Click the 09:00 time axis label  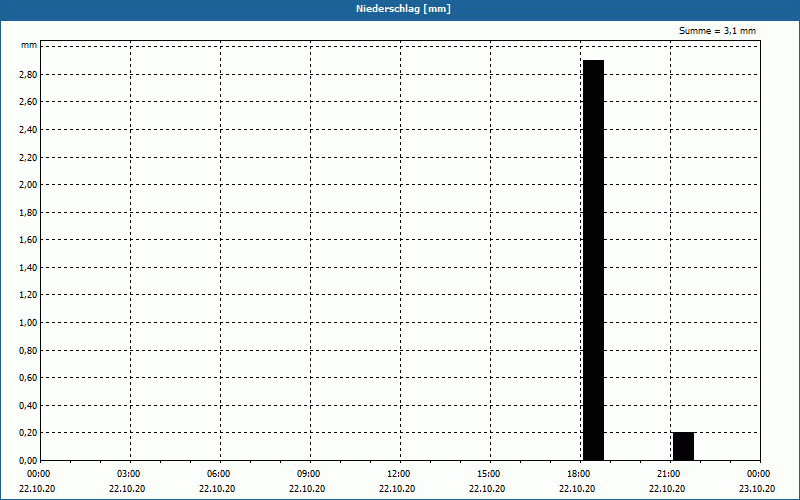pyautogui.click(x=309, y=474)
